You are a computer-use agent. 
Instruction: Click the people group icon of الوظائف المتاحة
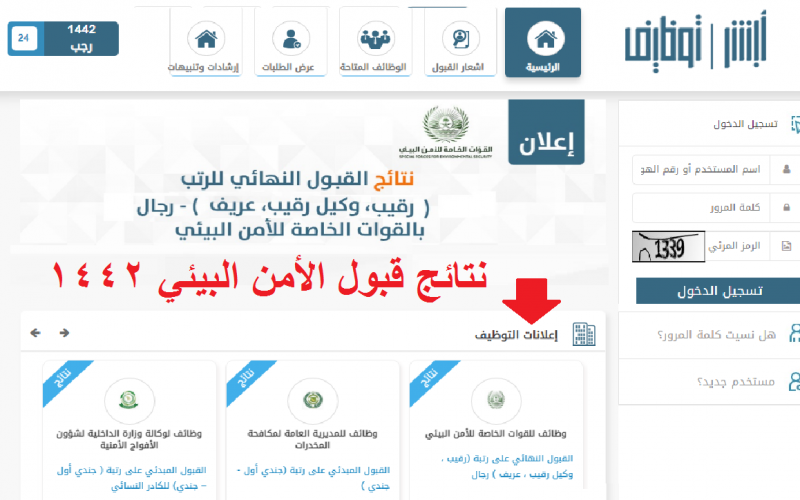coord(375,38)
